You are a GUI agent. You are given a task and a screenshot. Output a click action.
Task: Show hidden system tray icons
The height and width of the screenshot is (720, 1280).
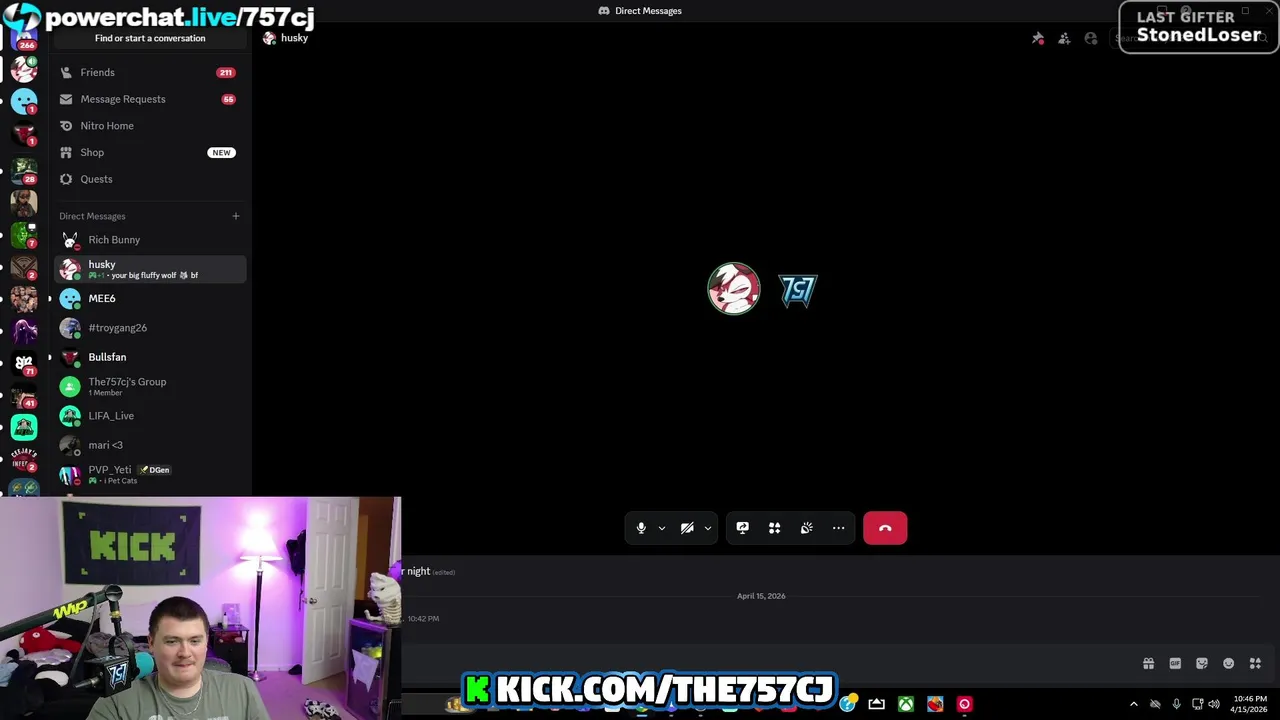pos(1133,704)
